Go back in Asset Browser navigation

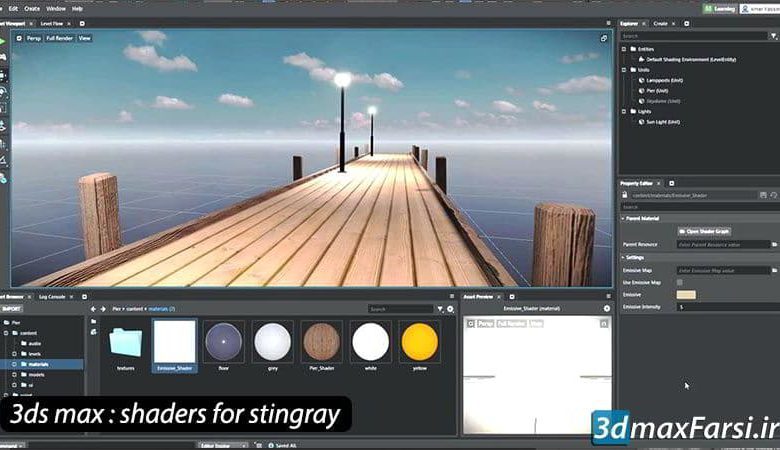(93, 309)
